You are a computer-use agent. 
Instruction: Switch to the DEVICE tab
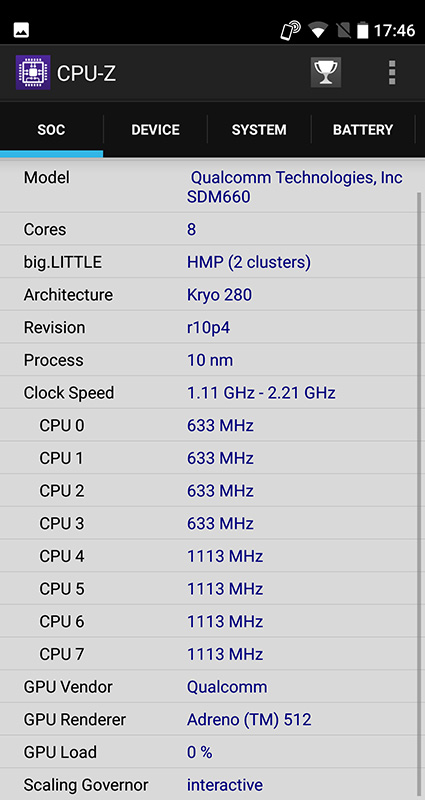(x=155, y=130)
